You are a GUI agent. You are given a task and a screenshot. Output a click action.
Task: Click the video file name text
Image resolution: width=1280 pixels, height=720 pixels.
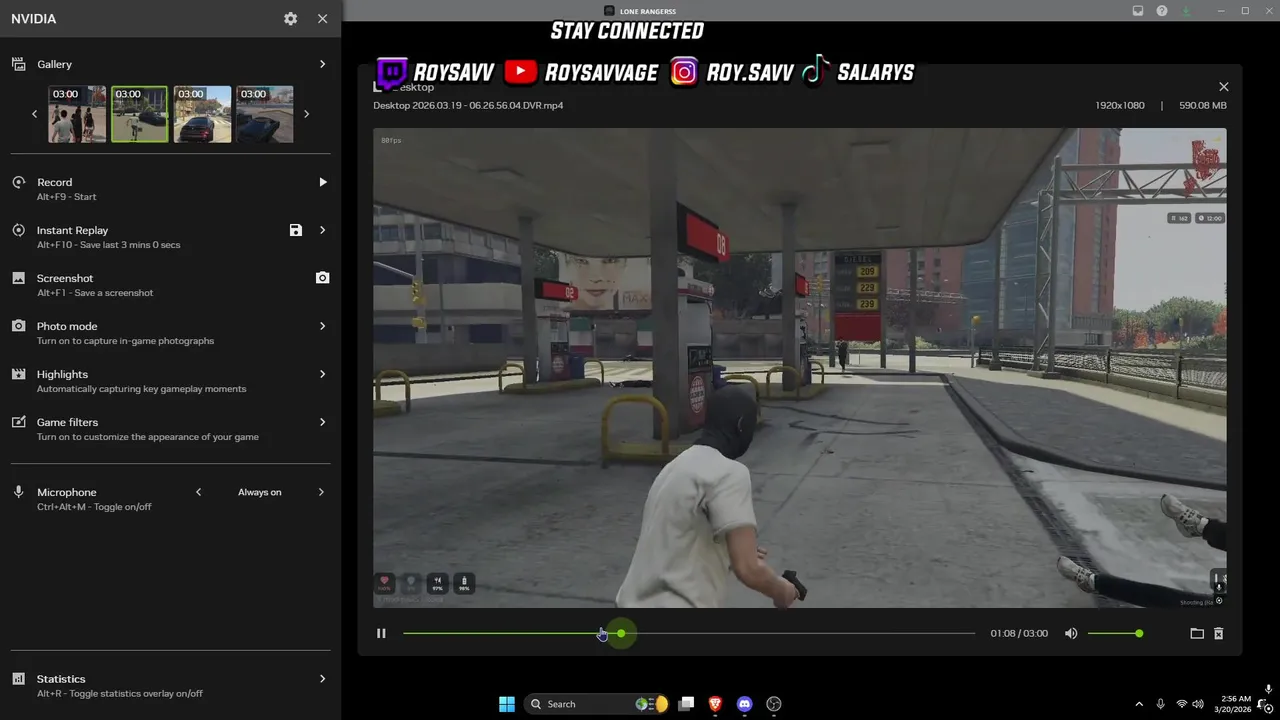(468, 105)
